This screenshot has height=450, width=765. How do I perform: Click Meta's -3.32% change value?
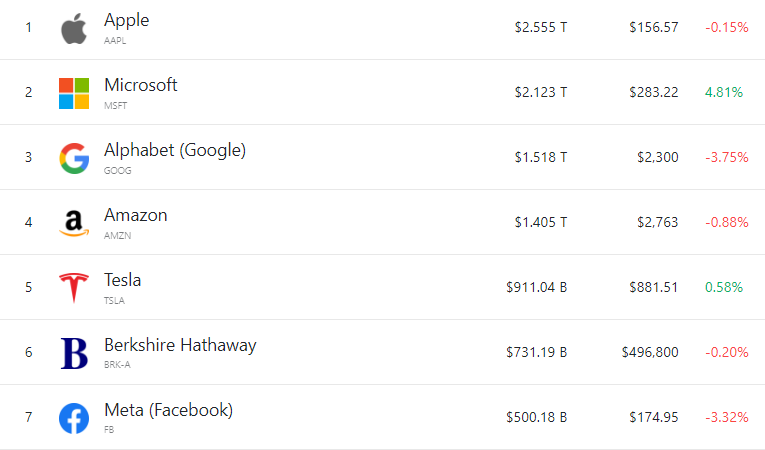pyautogui.click(x=727, y=417)
